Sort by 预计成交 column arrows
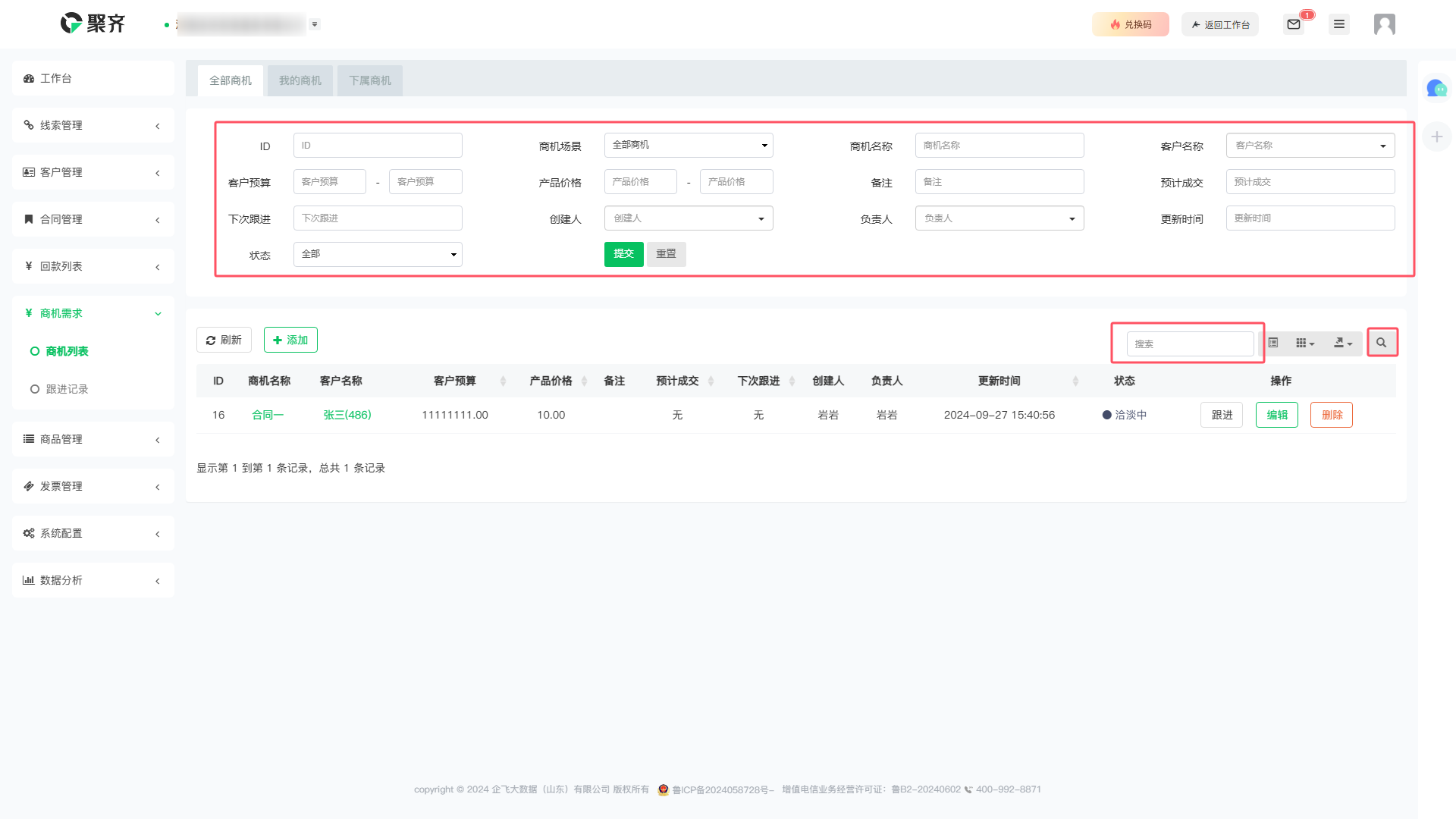Screen dimensions: 1456x819 point(711,381)
